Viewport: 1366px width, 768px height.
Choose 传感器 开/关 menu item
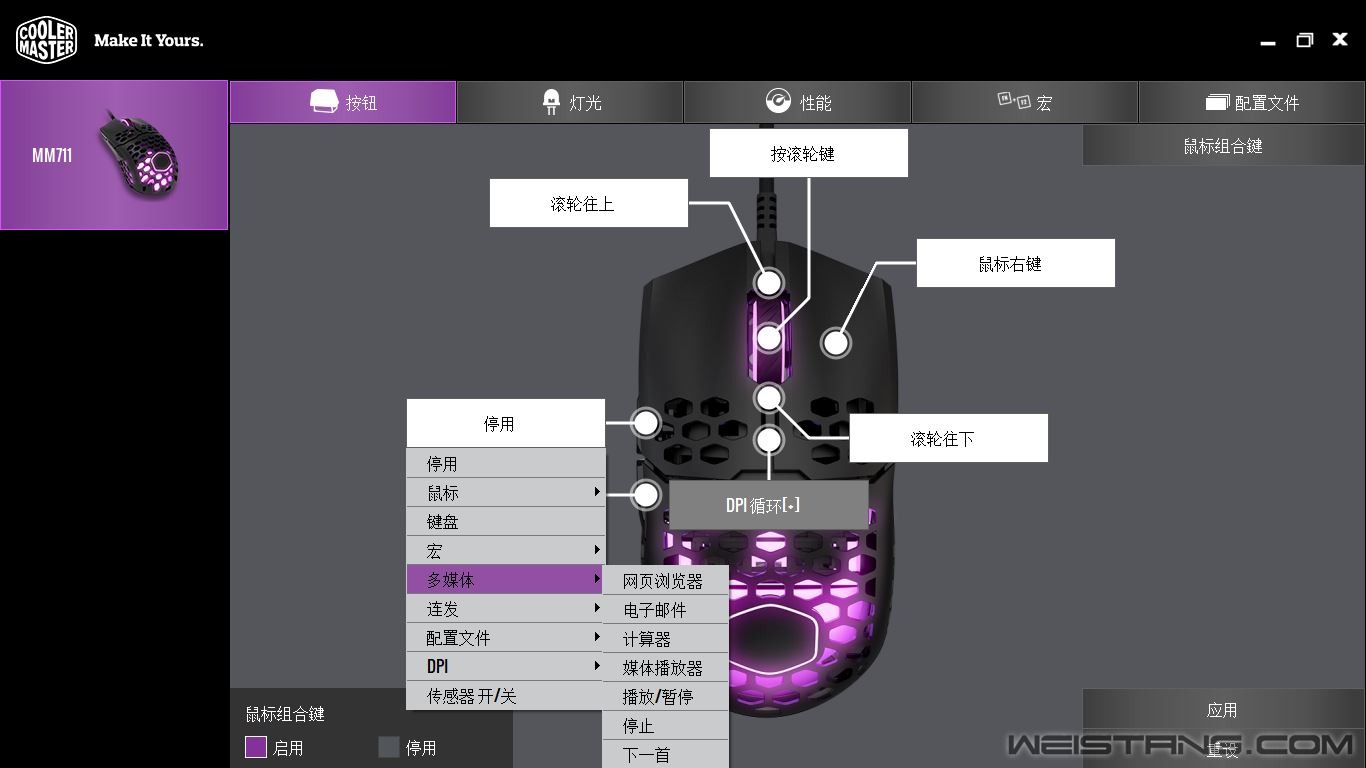(x=506, y=695)
